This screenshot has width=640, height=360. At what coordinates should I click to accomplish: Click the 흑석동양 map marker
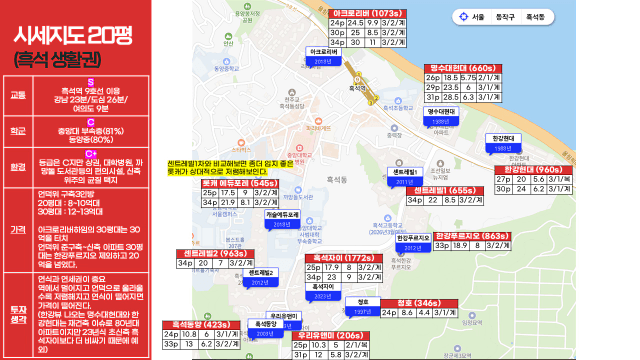(266, 329)
